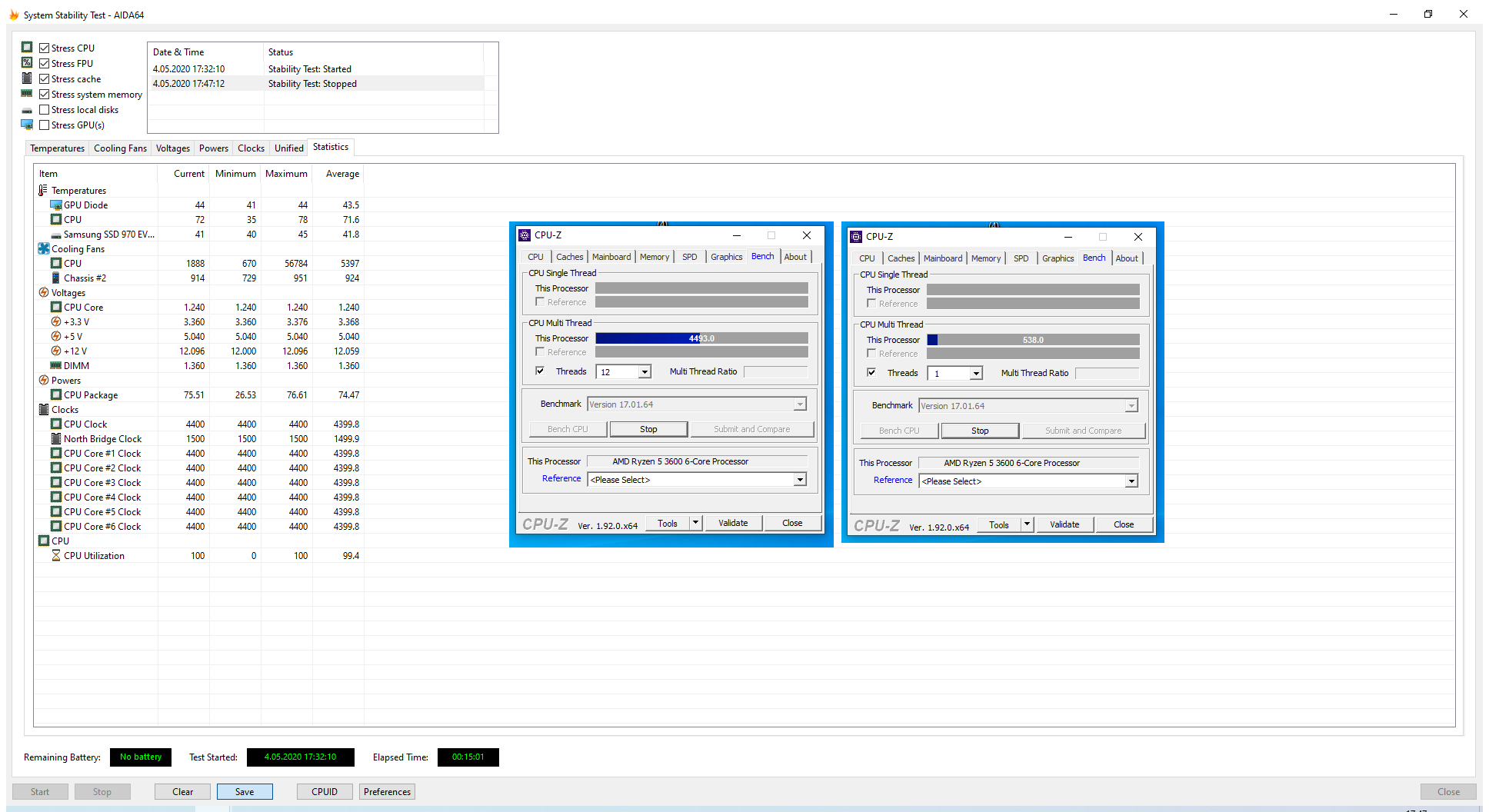This screenshot has height=812, width=1489.
Task: Click the Maximum column header
Action: 286,174
